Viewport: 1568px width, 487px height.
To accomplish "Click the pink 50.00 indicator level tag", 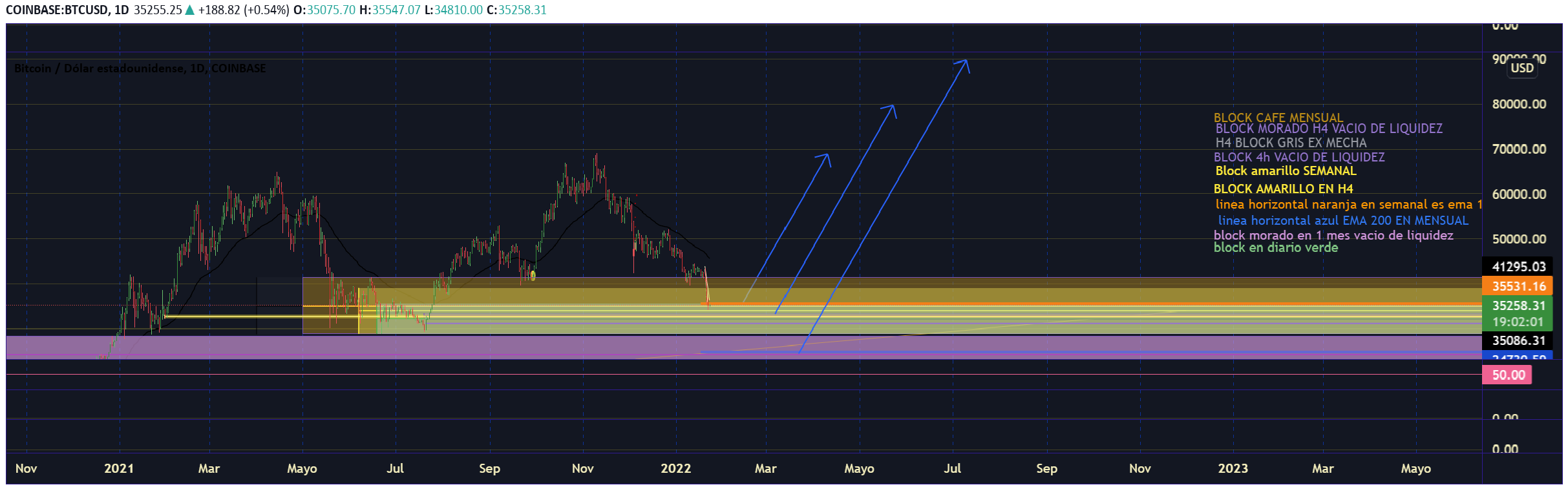I will click(1507, 375).
